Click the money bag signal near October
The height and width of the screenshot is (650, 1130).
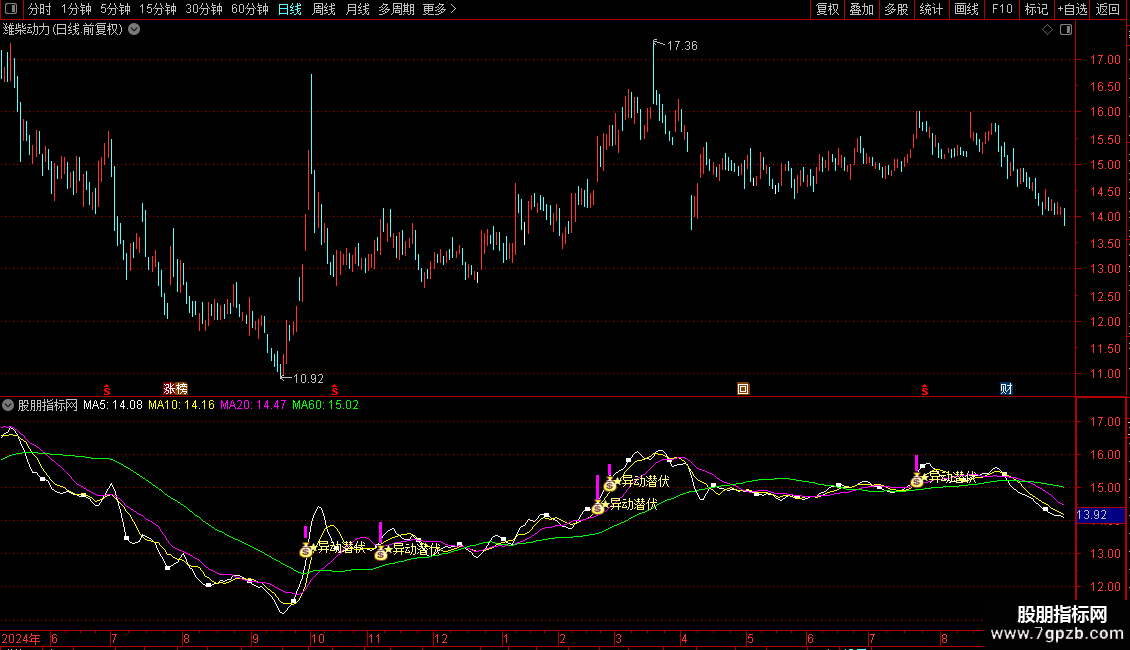(x=306, y=551)
